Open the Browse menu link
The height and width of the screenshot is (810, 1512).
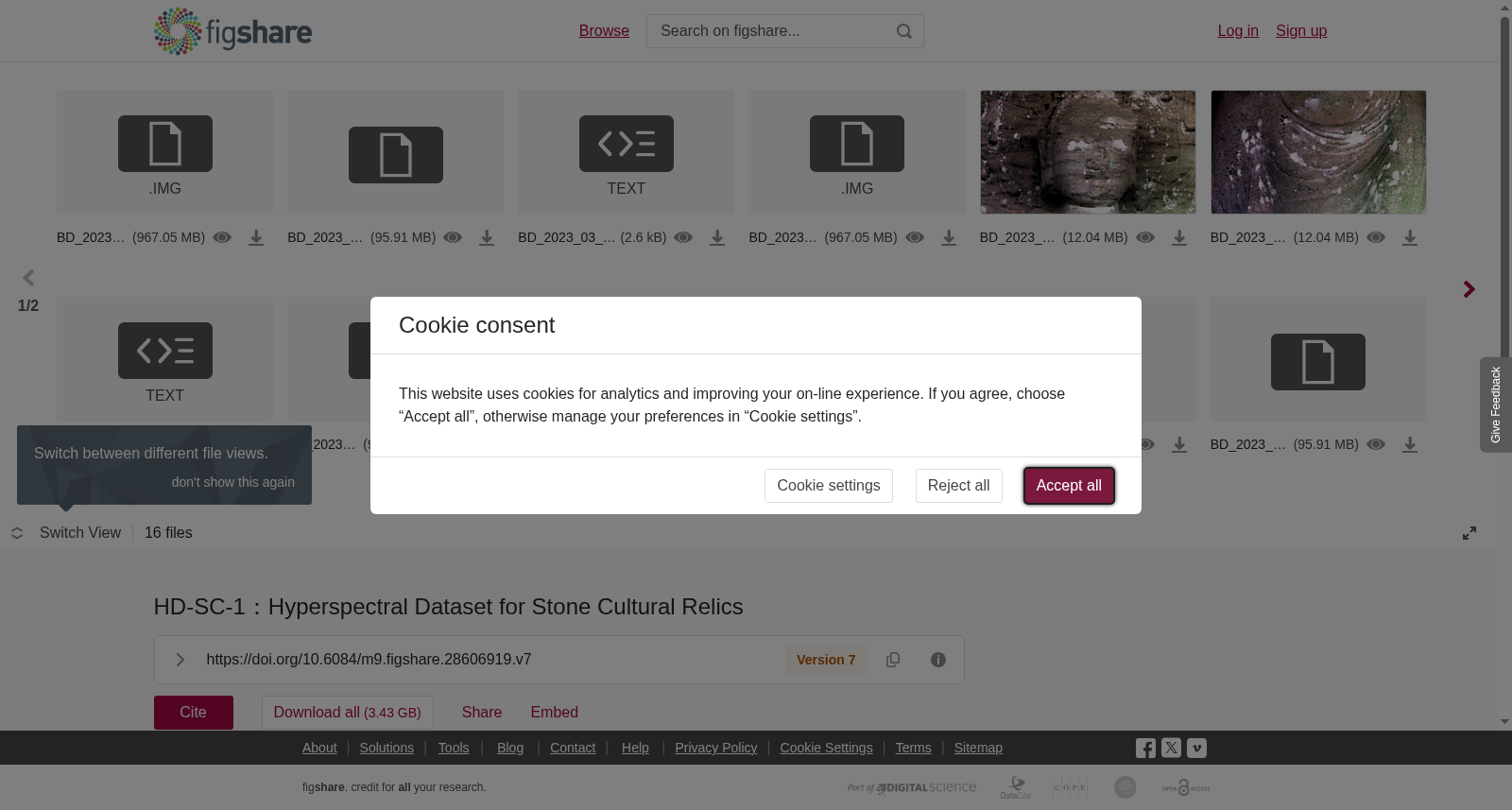point(604,31)
